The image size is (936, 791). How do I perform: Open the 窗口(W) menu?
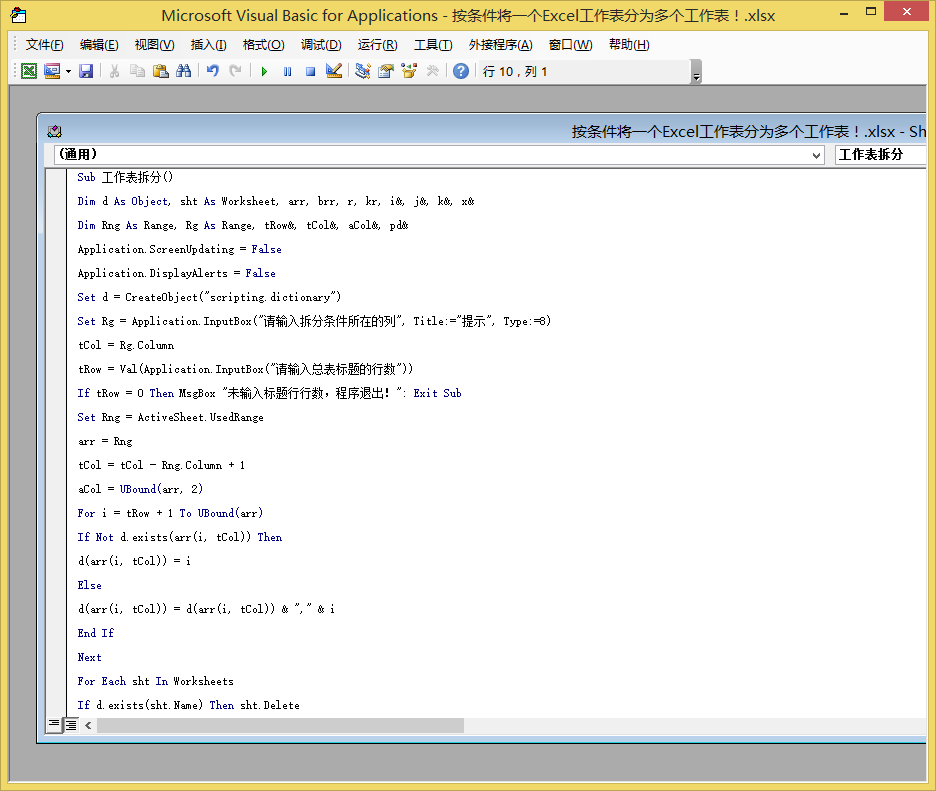pos(571,45)
